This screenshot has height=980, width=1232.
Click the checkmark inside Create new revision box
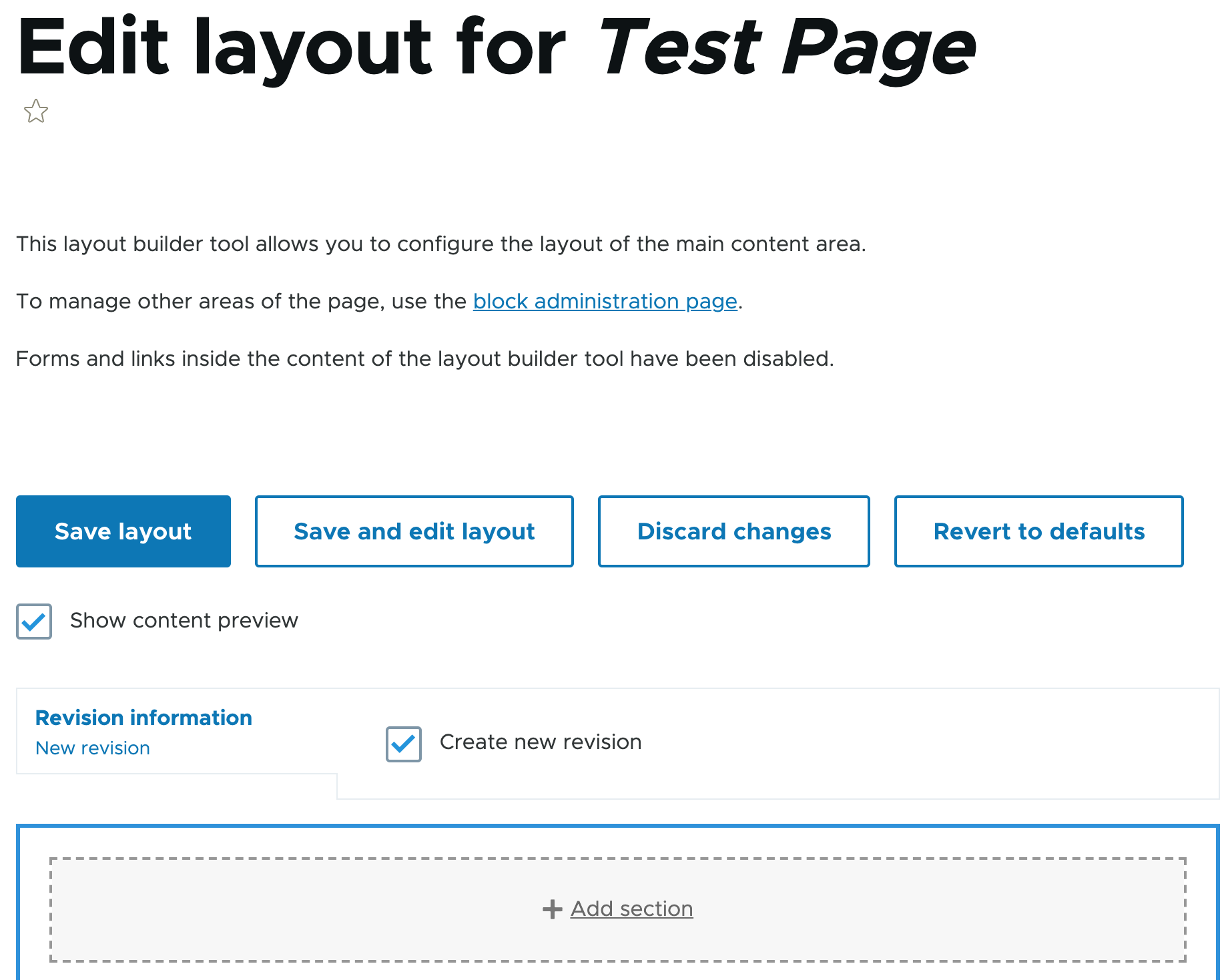coord(403,744)
